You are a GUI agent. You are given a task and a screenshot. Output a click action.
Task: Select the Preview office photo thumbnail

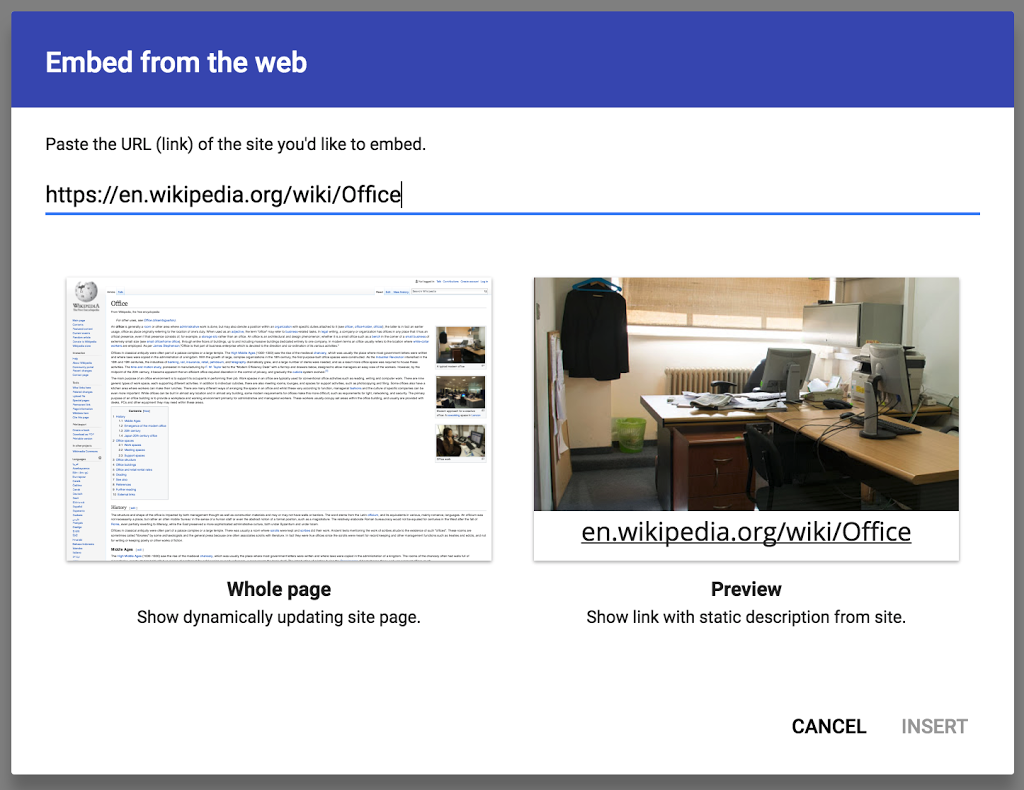click(x=746, y=394)
